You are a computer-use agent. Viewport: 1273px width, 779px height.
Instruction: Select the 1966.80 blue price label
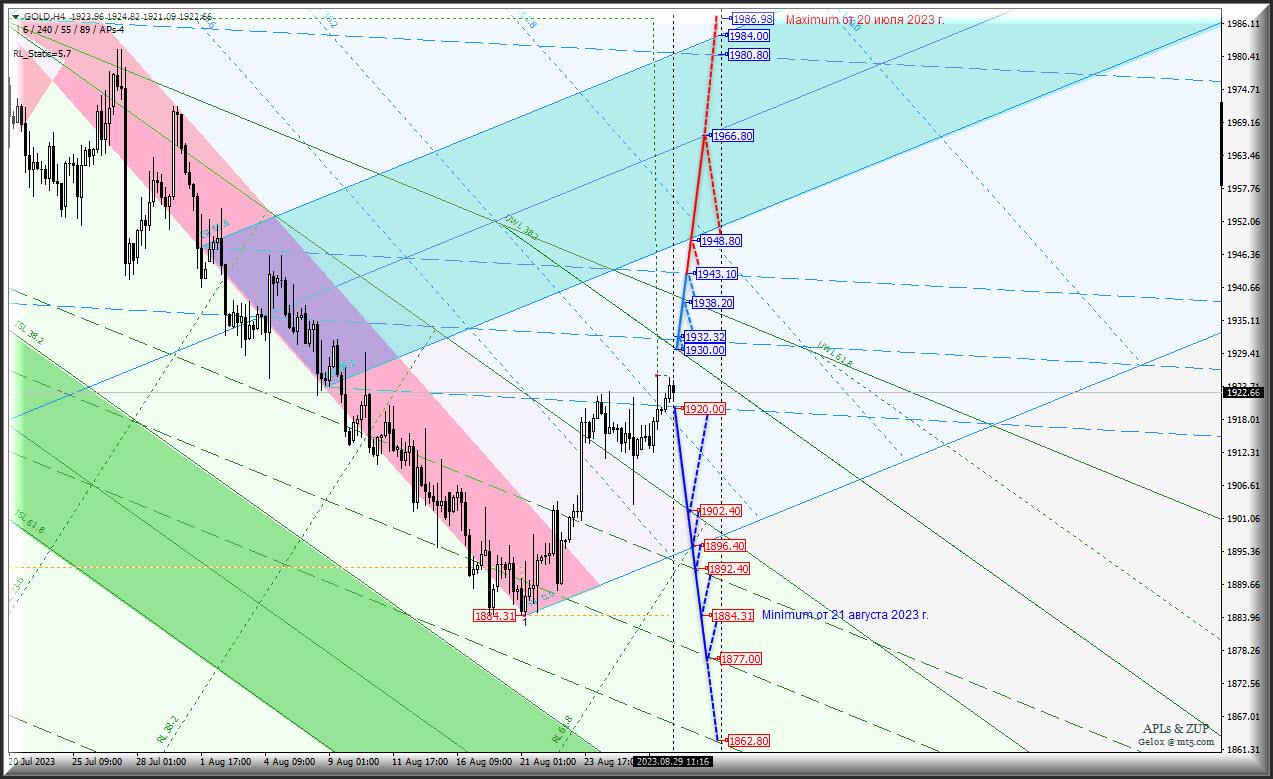coord(732,136)
